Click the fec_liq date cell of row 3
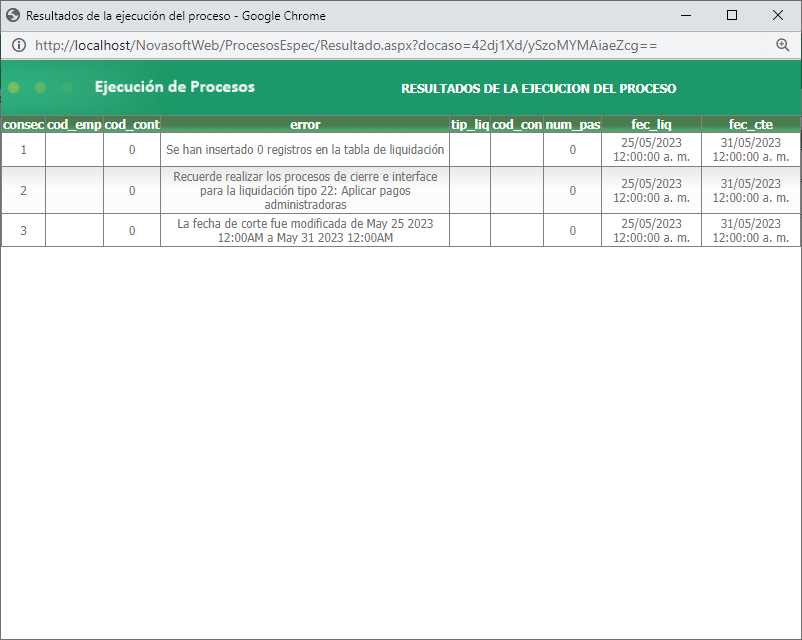 click(x=651, y=229)
